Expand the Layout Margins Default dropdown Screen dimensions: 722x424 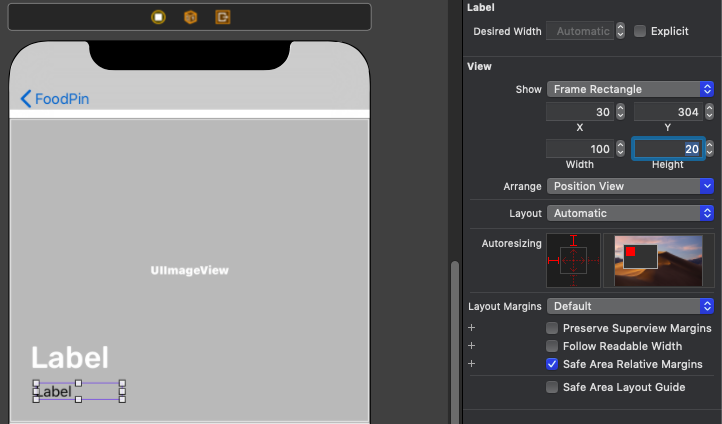630,306
